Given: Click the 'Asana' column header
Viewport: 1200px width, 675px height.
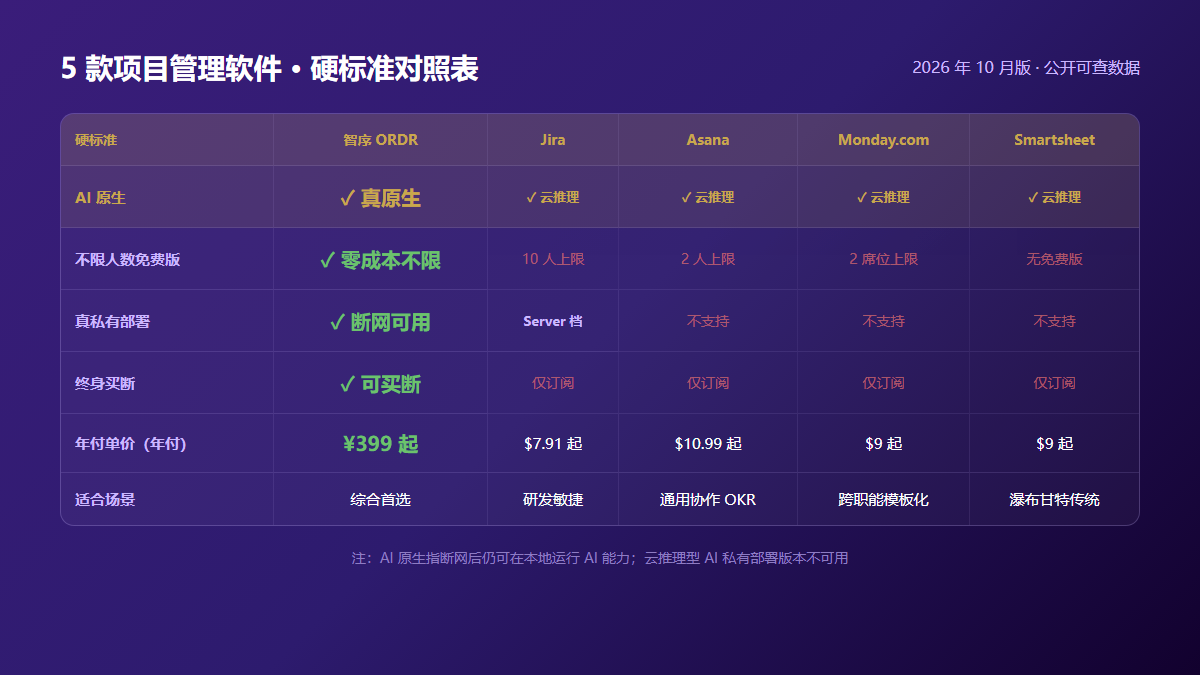Looking at the screenshot, I should 708,140.
